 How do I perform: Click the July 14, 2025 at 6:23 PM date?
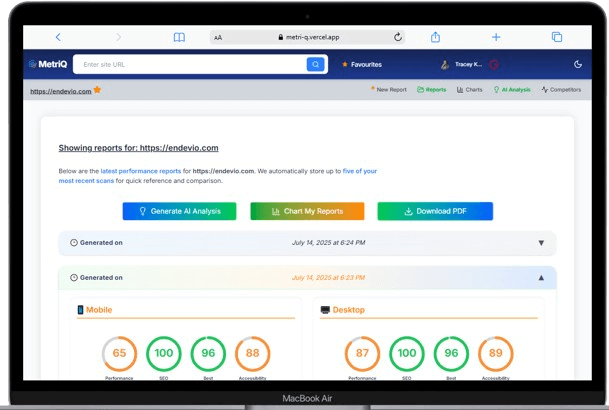tap(329, 278)
